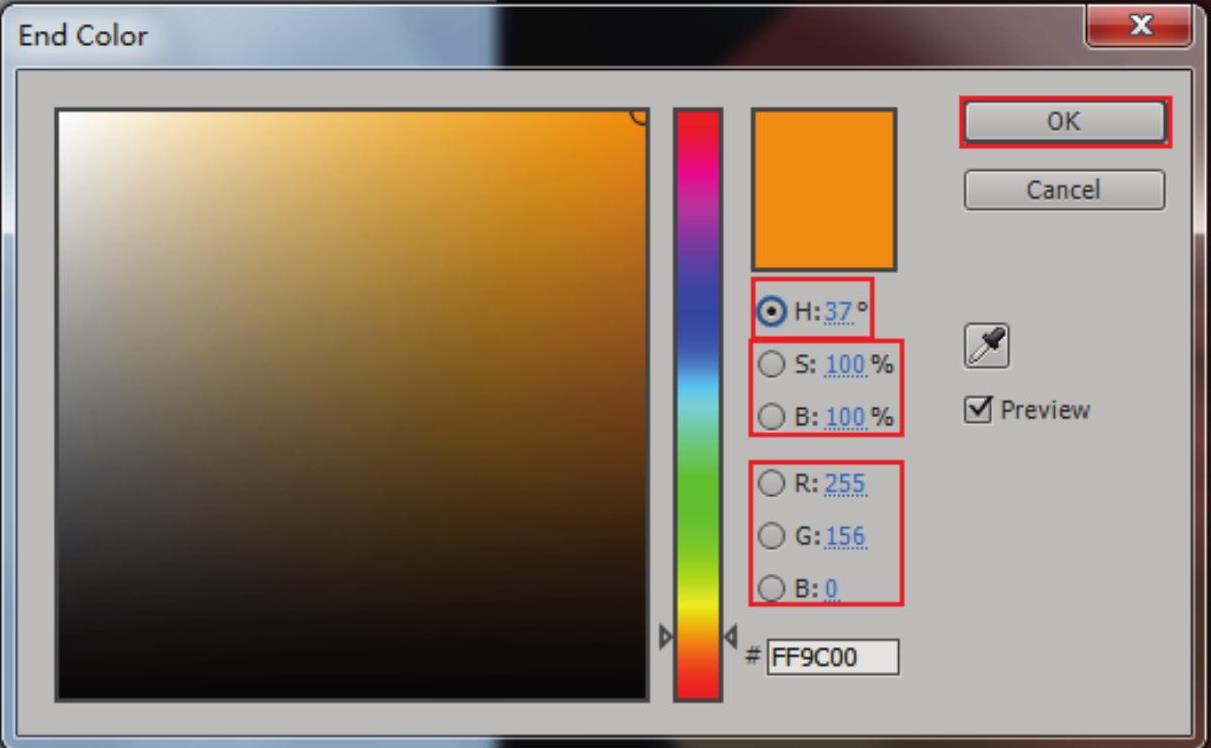Click the brightness value 100
Screen dimensions: 1211x748
tap(845, 417)
